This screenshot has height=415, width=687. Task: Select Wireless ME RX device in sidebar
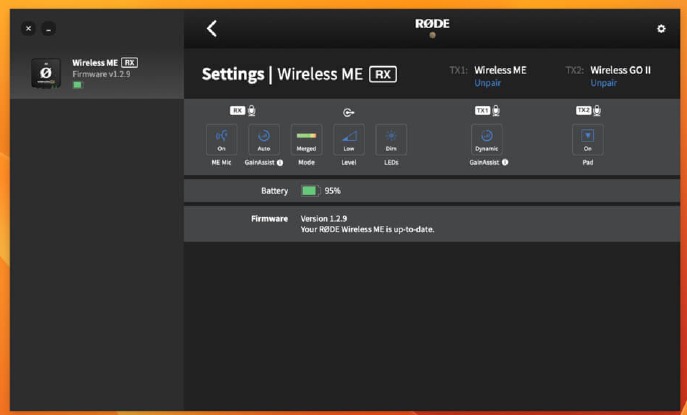(97, 74)
